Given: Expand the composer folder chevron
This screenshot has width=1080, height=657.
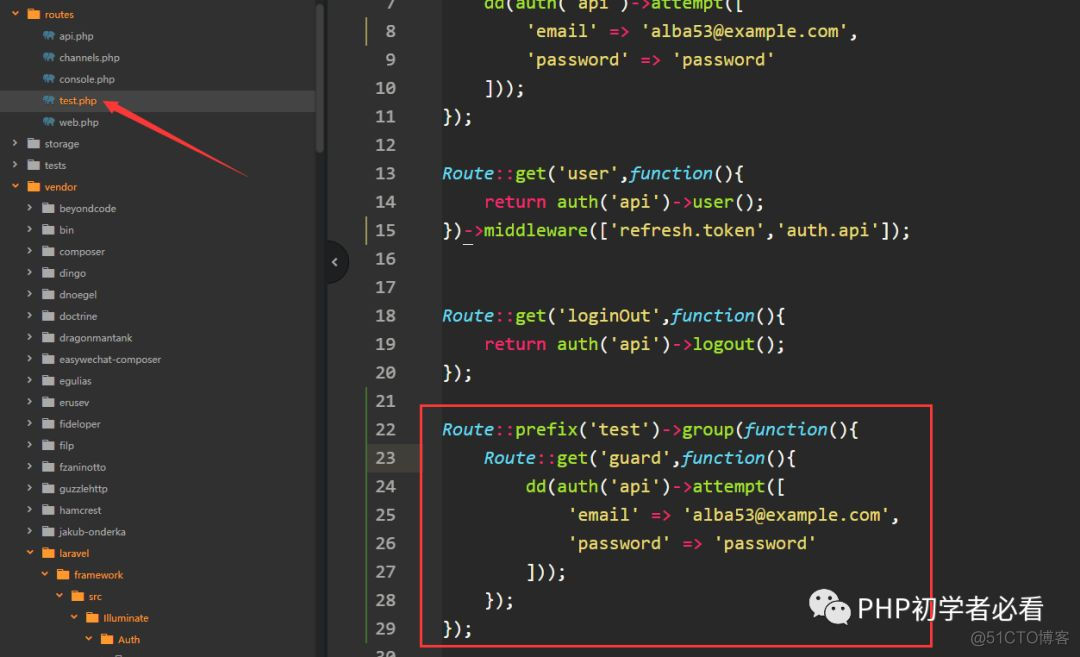Looking at the screenshot, I should point(30,251).
